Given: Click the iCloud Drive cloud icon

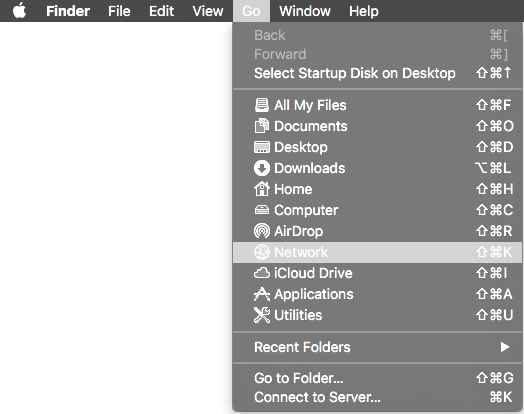Looking at the screenshot, I should click(x=262, y=273).
